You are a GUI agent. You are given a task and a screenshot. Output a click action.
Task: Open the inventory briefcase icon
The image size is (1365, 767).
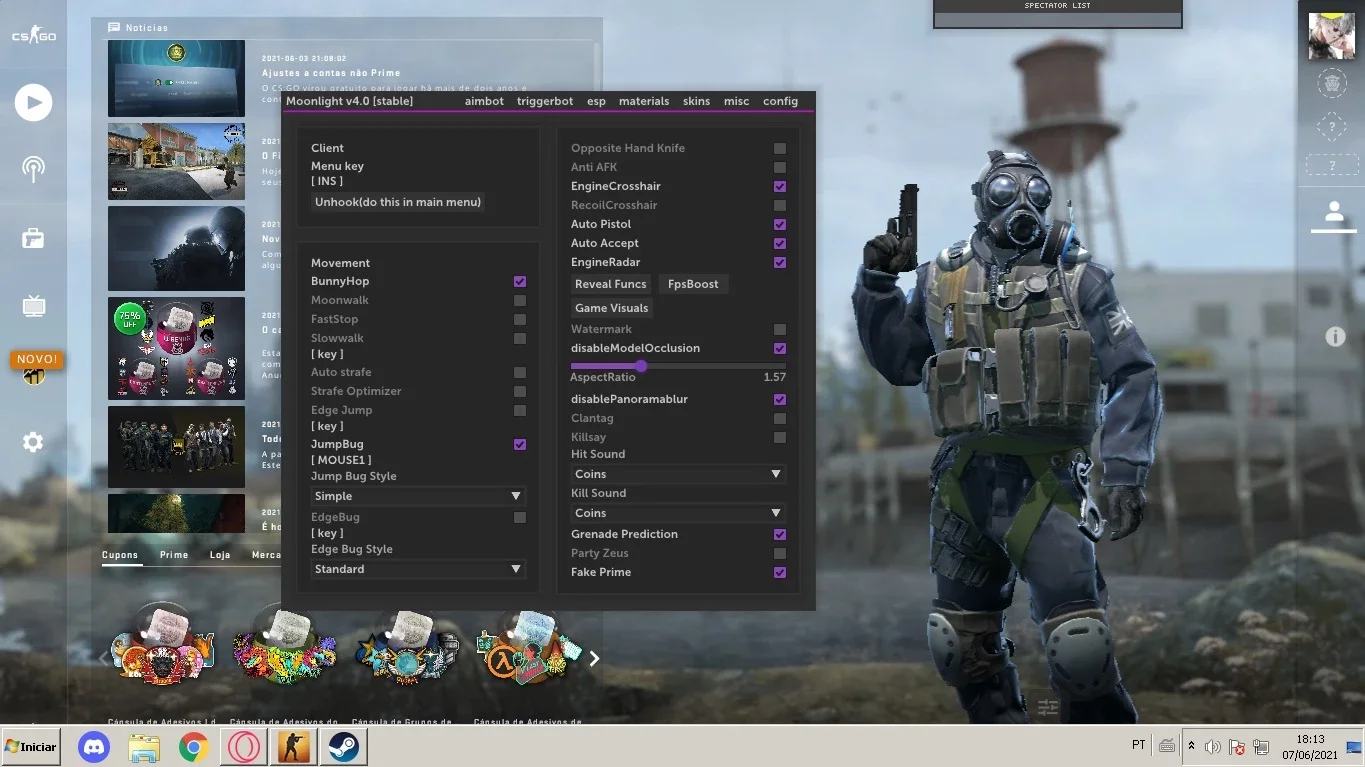33,238
